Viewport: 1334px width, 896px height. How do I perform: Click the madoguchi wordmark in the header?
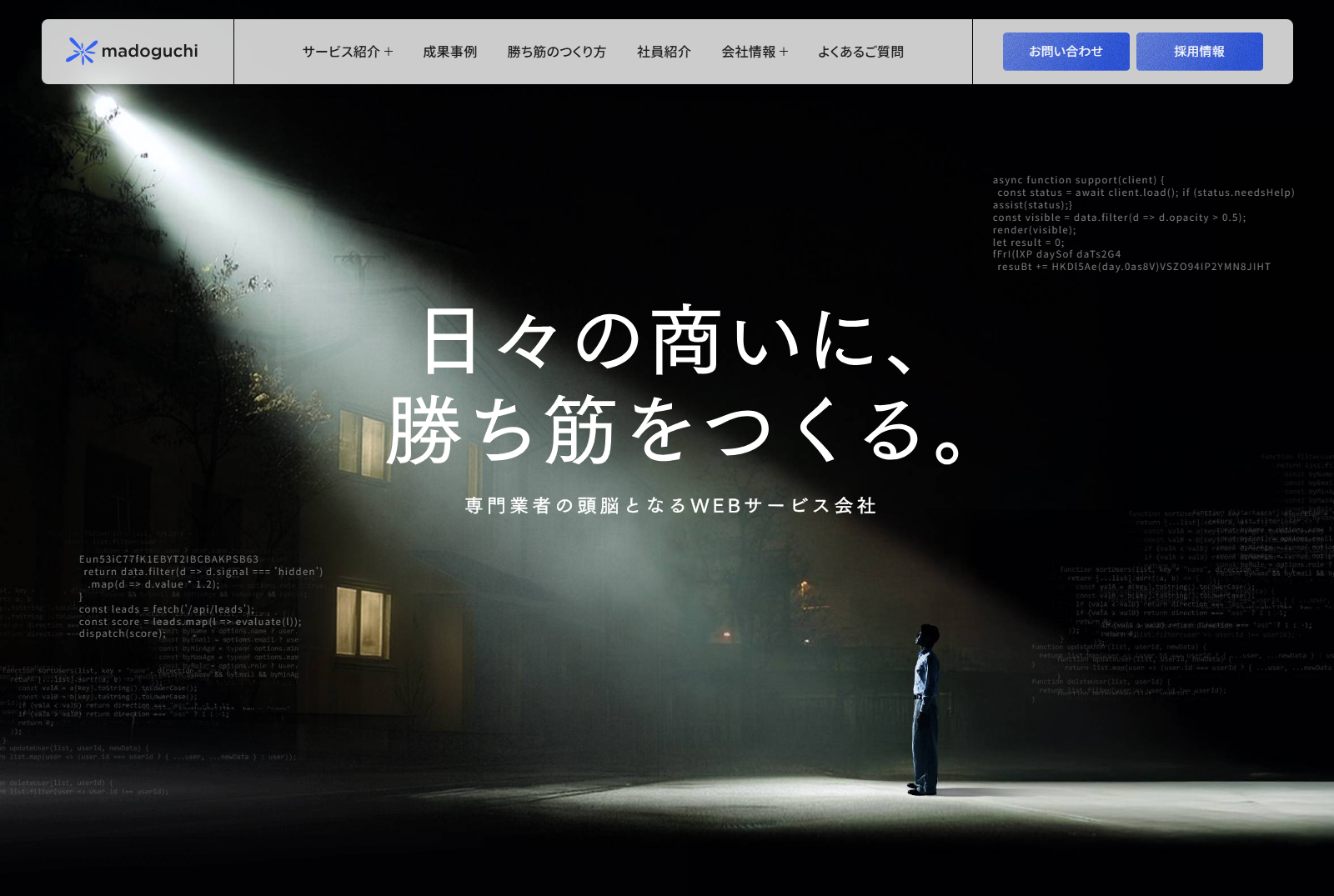point(153,51)
